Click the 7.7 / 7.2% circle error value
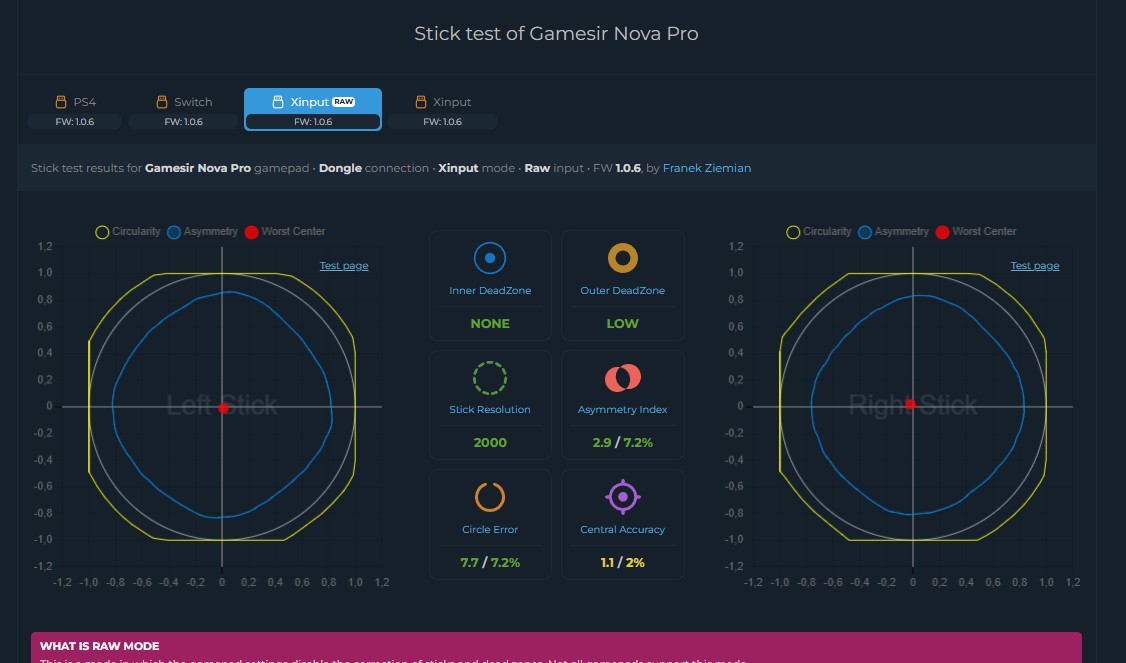 (490, 563)
